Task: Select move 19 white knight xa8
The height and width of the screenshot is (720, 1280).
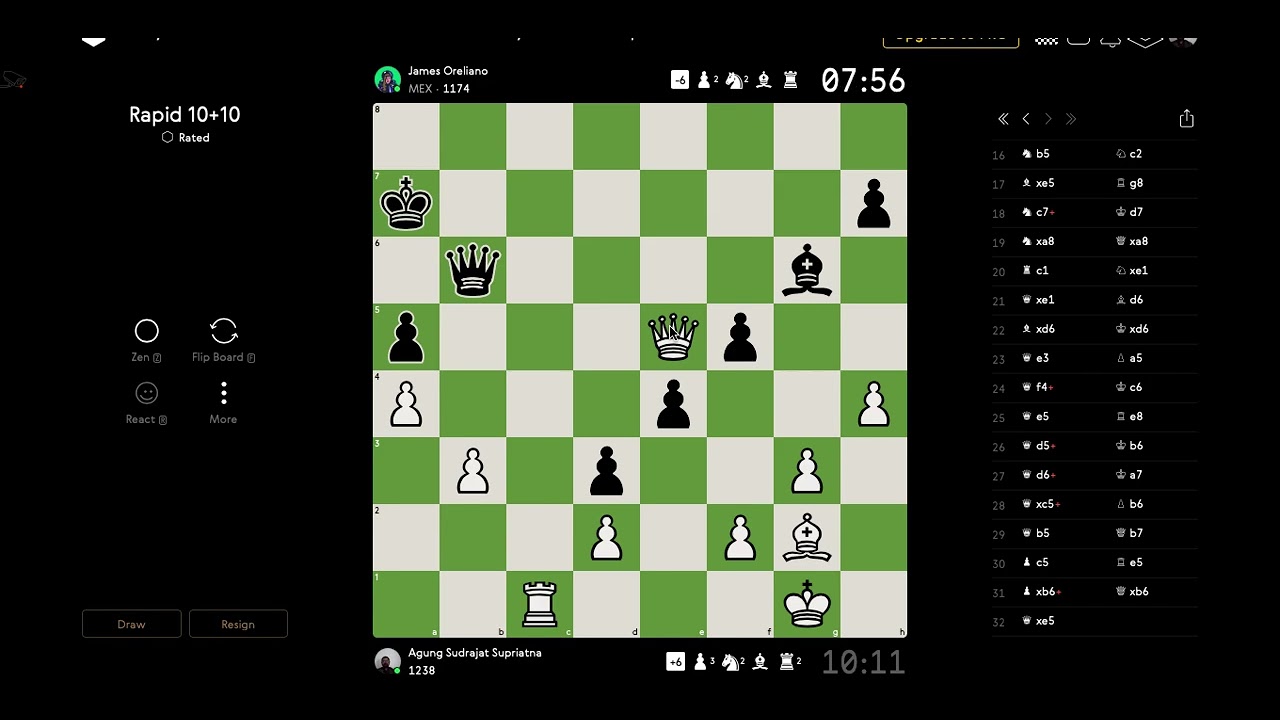Action: pyautogui.click(x=1038, y=241)
